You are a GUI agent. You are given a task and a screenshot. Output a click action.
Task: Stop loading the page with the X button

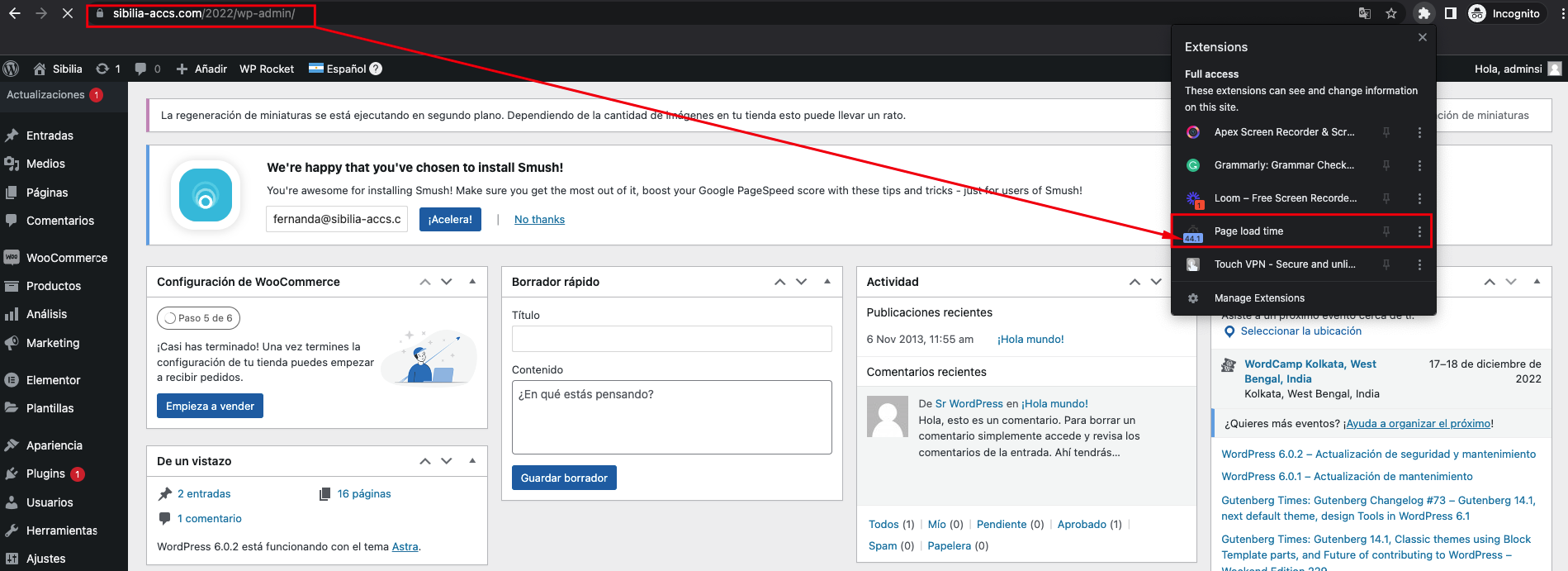coord(68,13)
